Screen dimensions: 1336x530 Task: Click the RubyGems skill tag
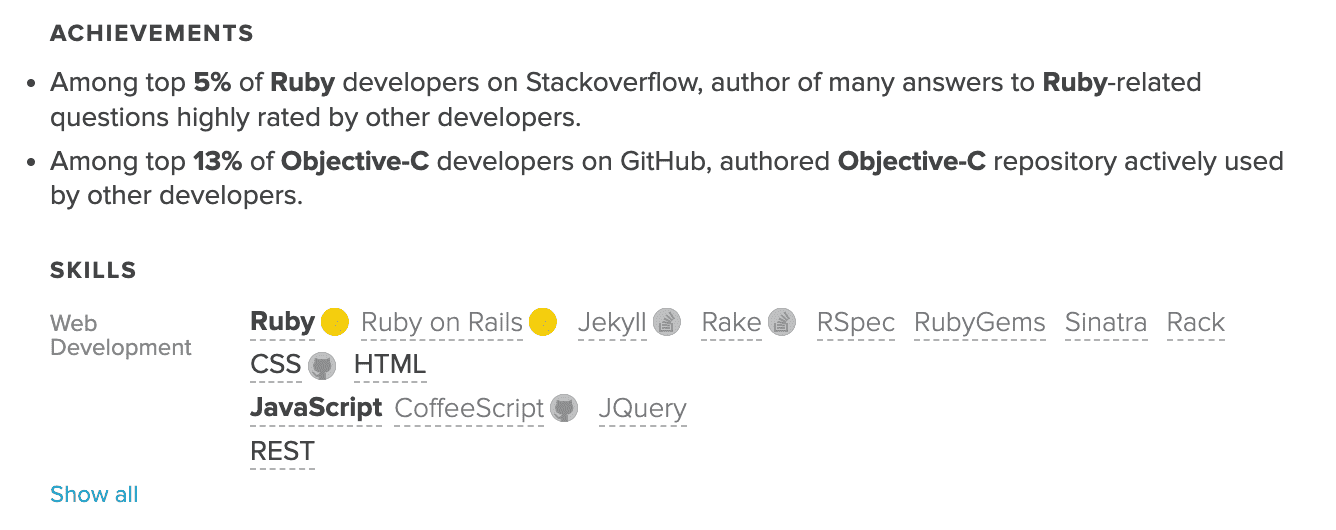(979, 322)
